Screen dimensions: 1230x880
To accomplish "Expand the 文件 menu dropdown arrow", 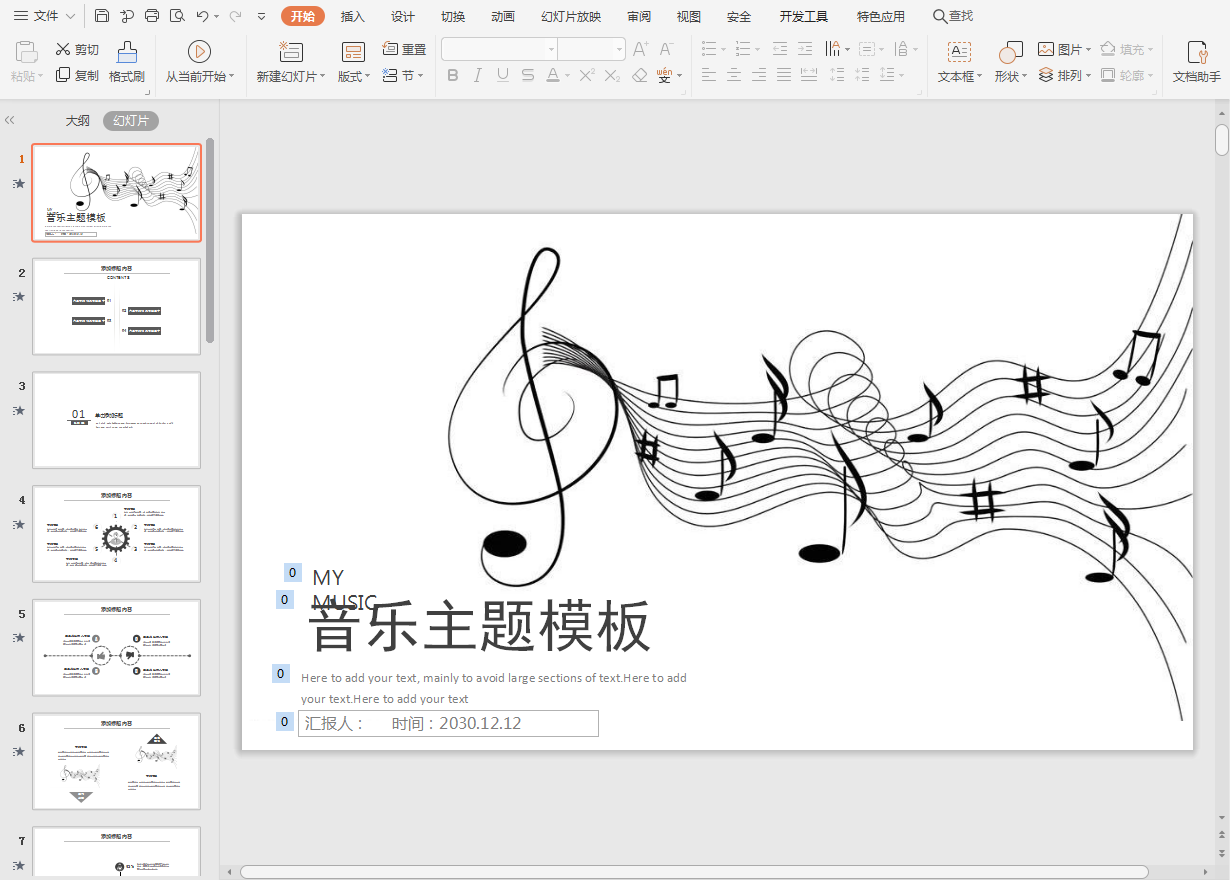I will [70, 16].
